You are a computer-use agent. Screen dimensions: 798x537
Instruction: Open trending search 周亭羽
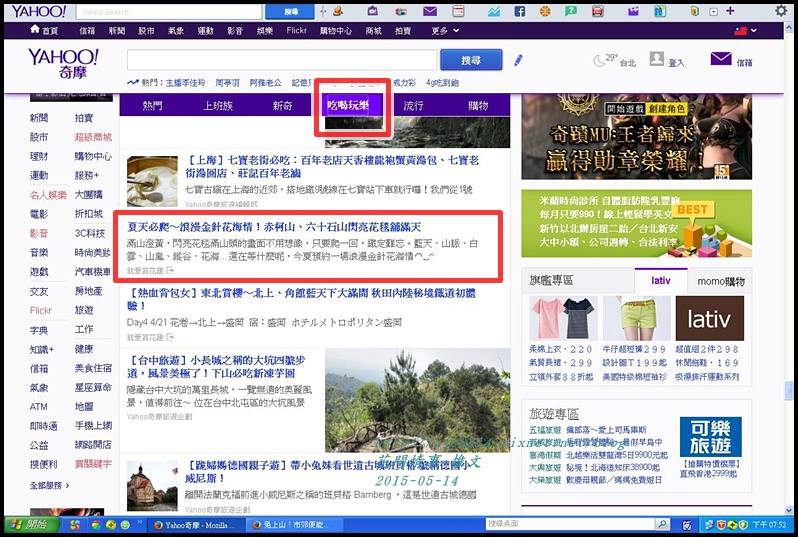227,82
